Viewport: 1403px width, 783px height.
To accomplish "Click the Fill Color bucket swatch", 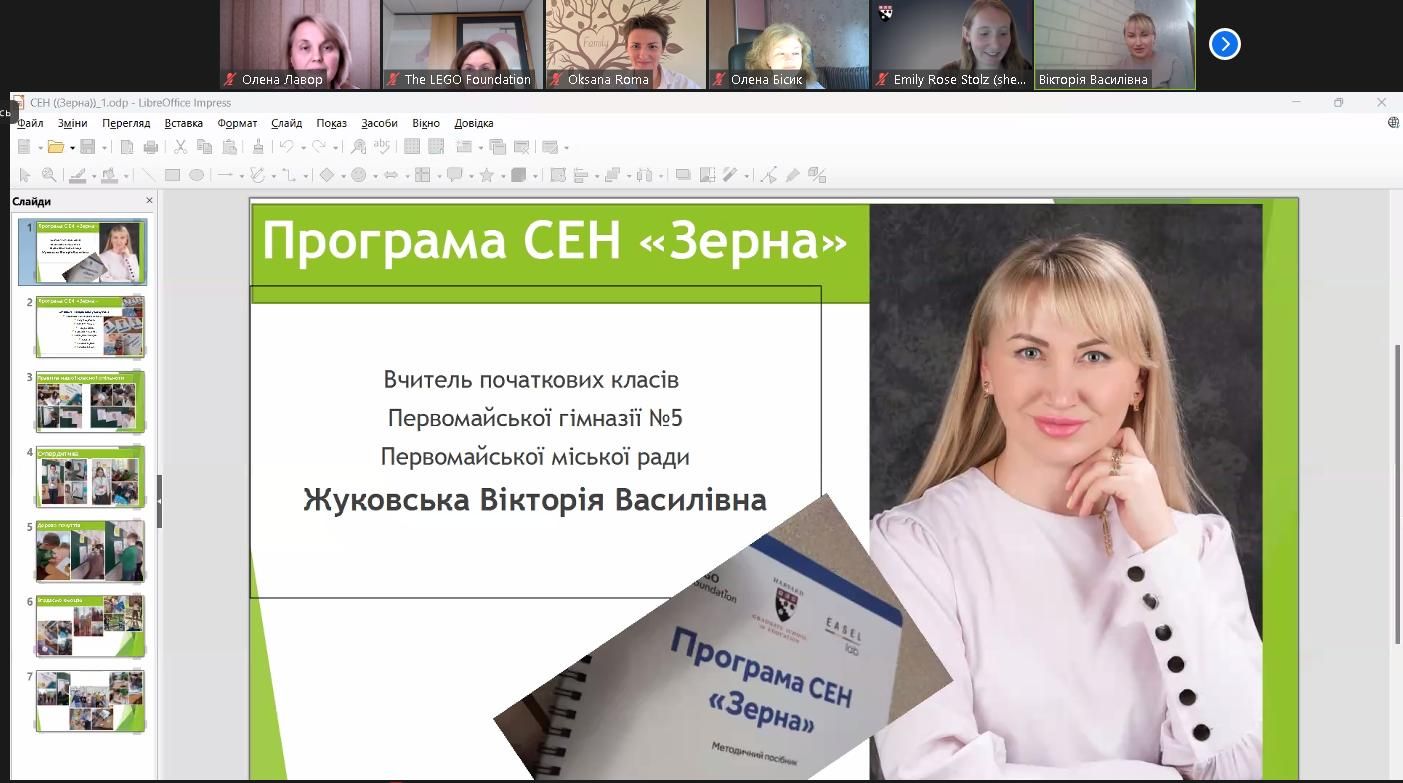I will pyautogui.click(x=109, y=175).
